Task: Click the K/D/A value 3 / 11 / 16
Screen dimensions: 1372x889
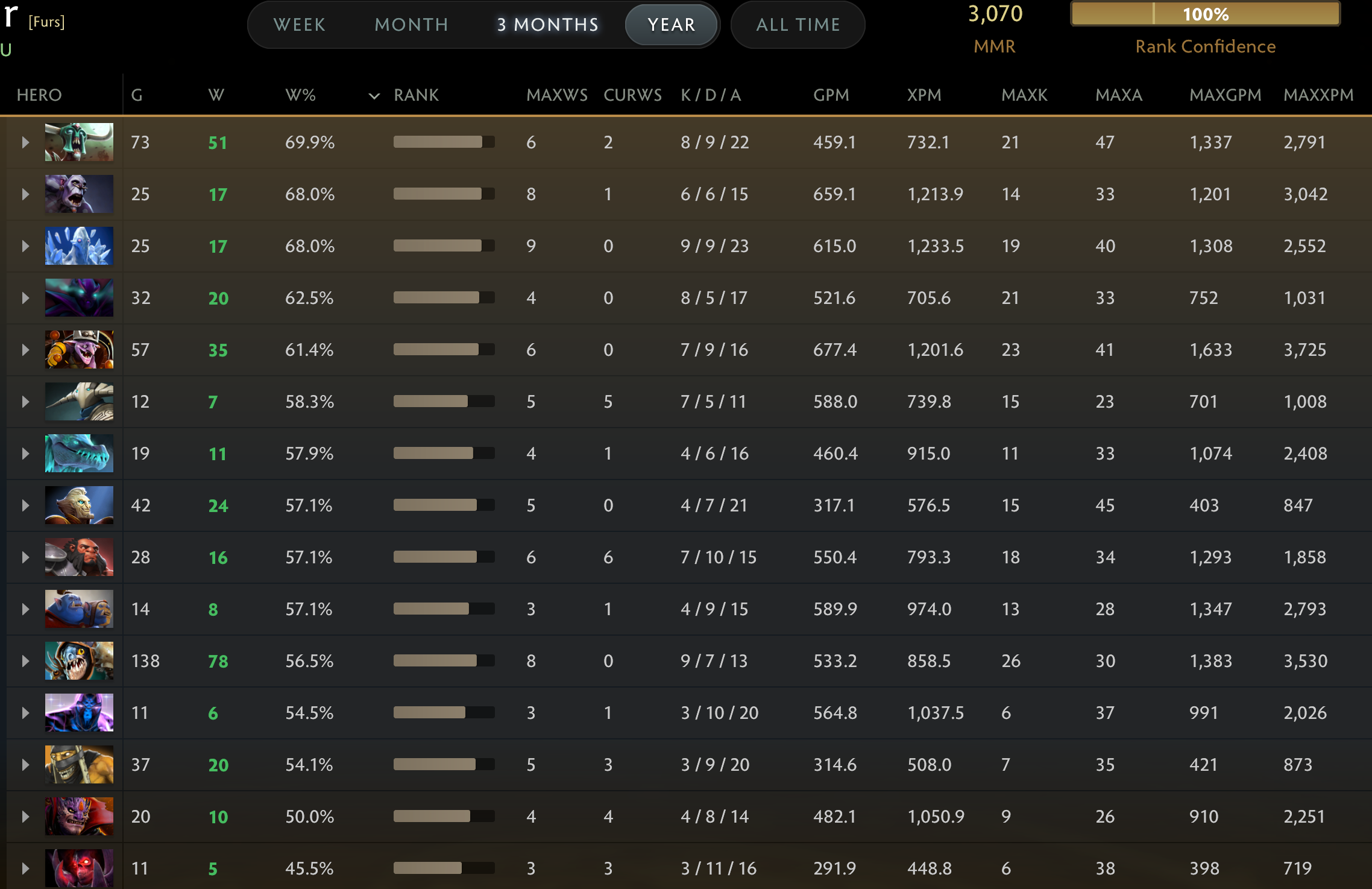Action: click(719, 868)
